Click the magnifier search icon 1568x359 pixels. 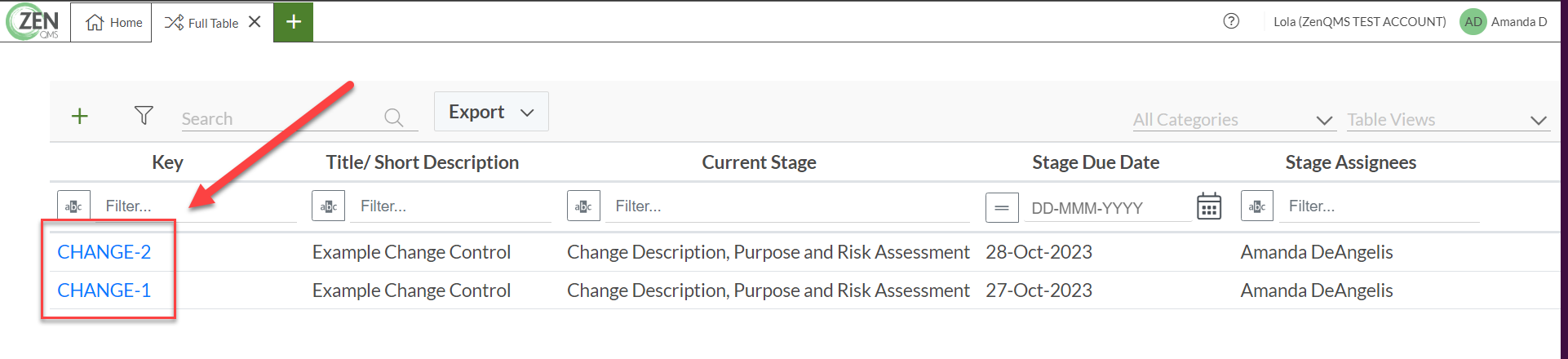point(393,118)
